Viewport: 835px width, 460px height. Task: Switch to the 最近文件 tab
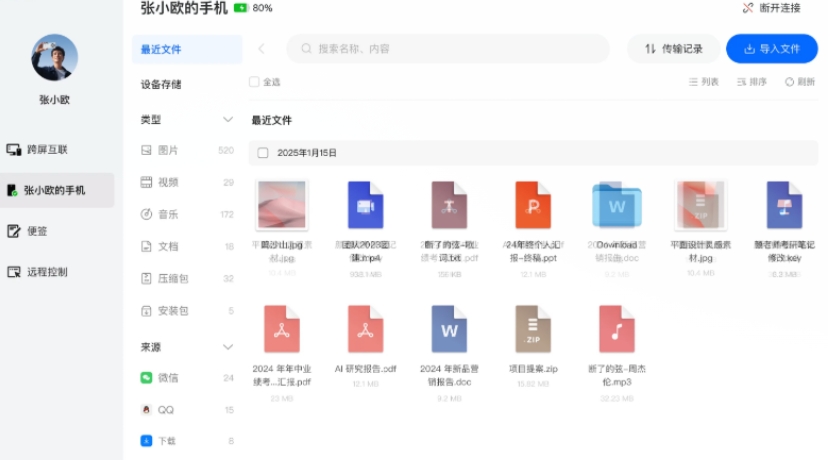tap(187, 50)
